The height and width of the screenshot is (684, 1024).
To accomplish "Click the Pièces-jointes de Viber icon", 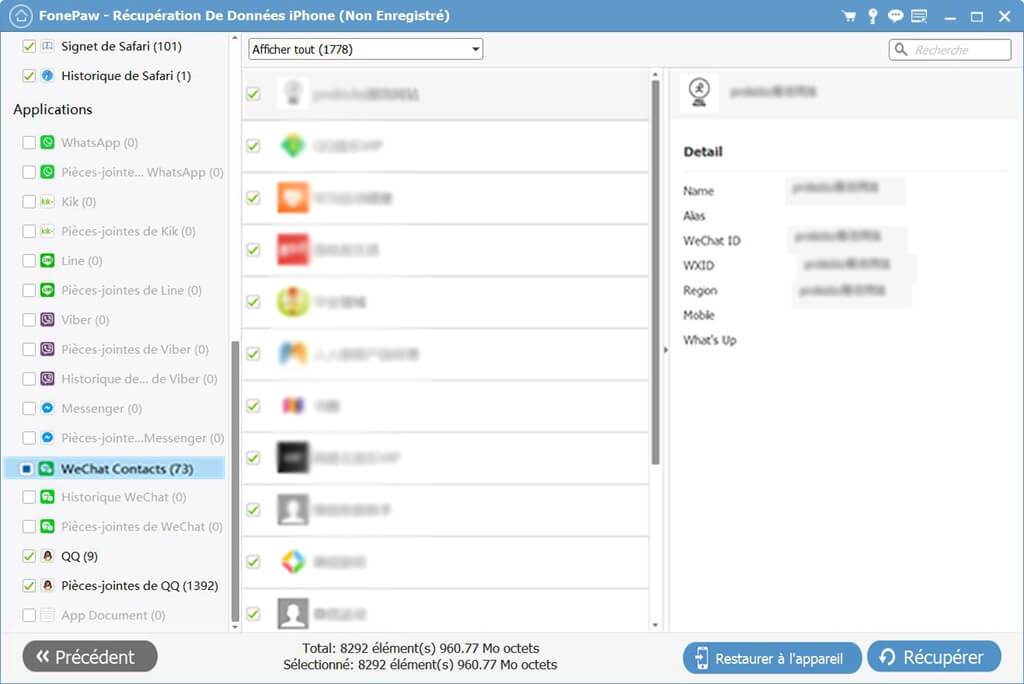I will [48, 349].
